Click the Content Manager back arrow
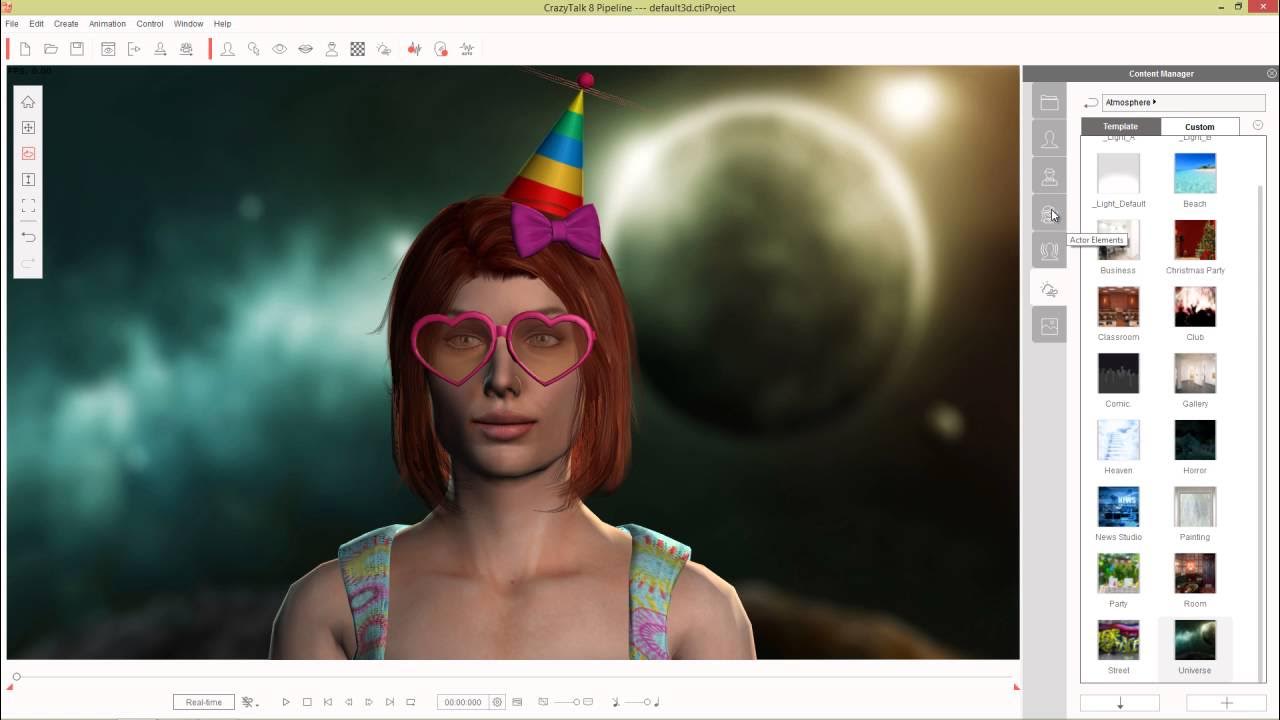This screenshot has width=1280, height=720. (1090, 103)
